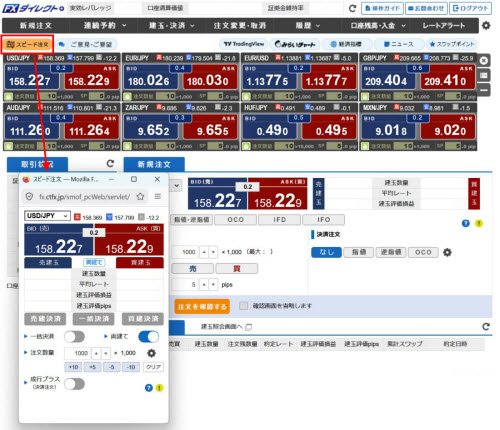Refresh the trading status panel
500x430 pixels.
tap(110, 164)
